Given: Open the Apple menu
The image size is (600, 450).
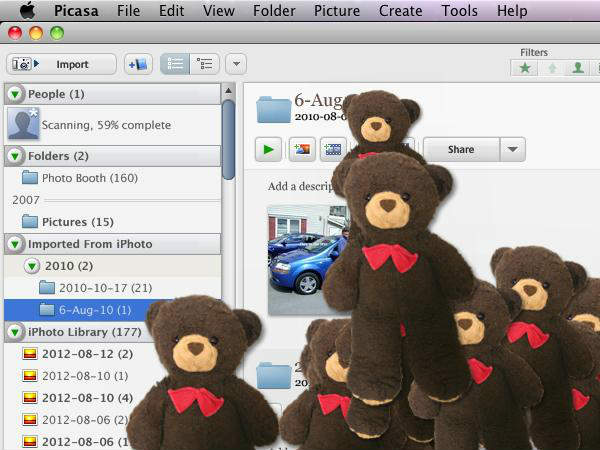Looking at the screenshot, I should (28, 10).
